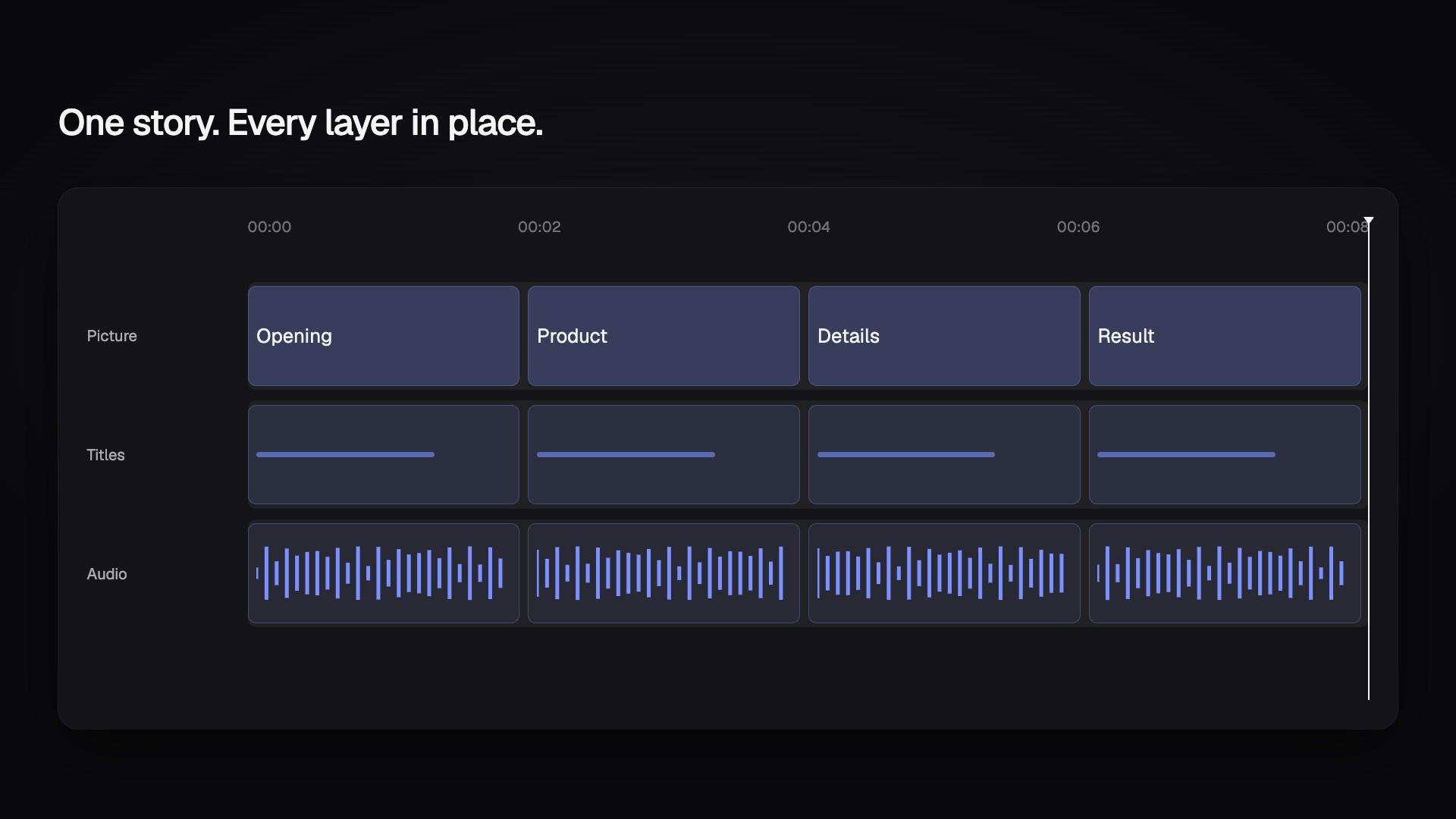
Task: Select the audio waveform clip under Details
Action: click(944, 573)
